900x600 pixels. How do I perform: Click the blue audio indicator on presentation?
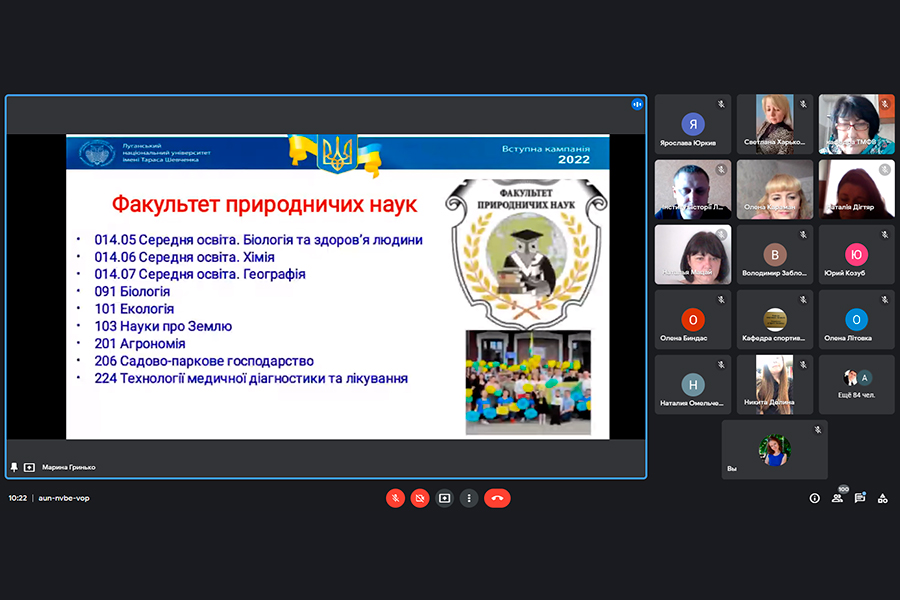pyautogui.click(x=636, y=104)
